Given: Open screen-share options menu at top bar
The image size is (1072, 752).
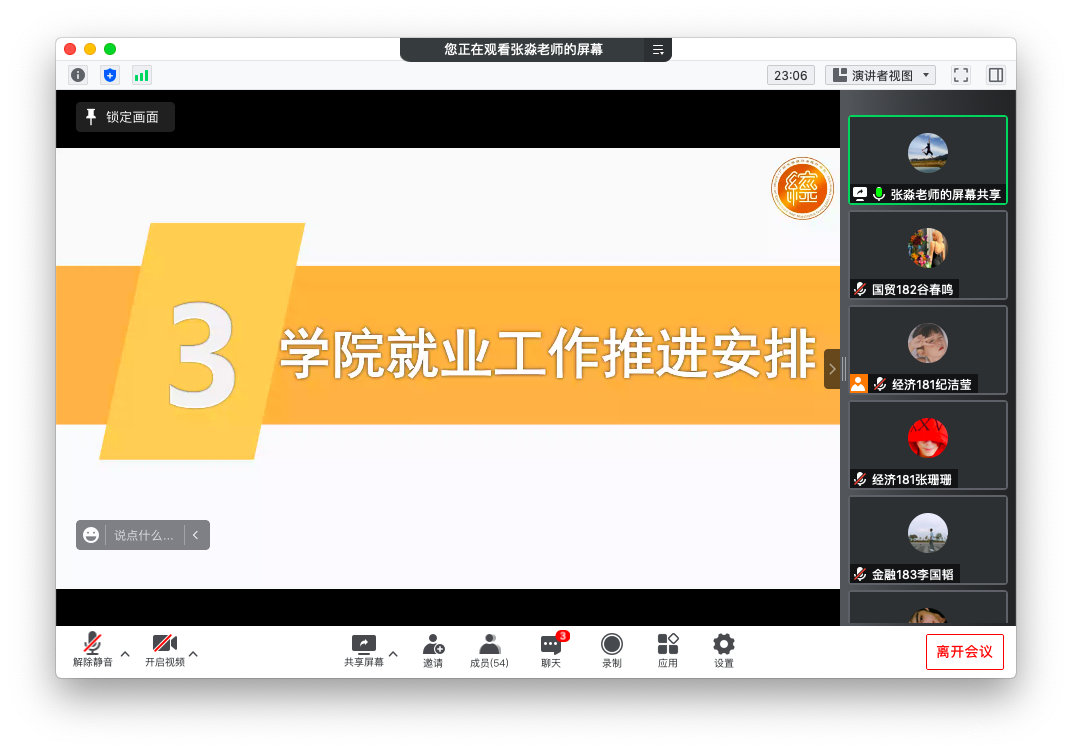Looking at the screenshot, I should tap(658, 49).
